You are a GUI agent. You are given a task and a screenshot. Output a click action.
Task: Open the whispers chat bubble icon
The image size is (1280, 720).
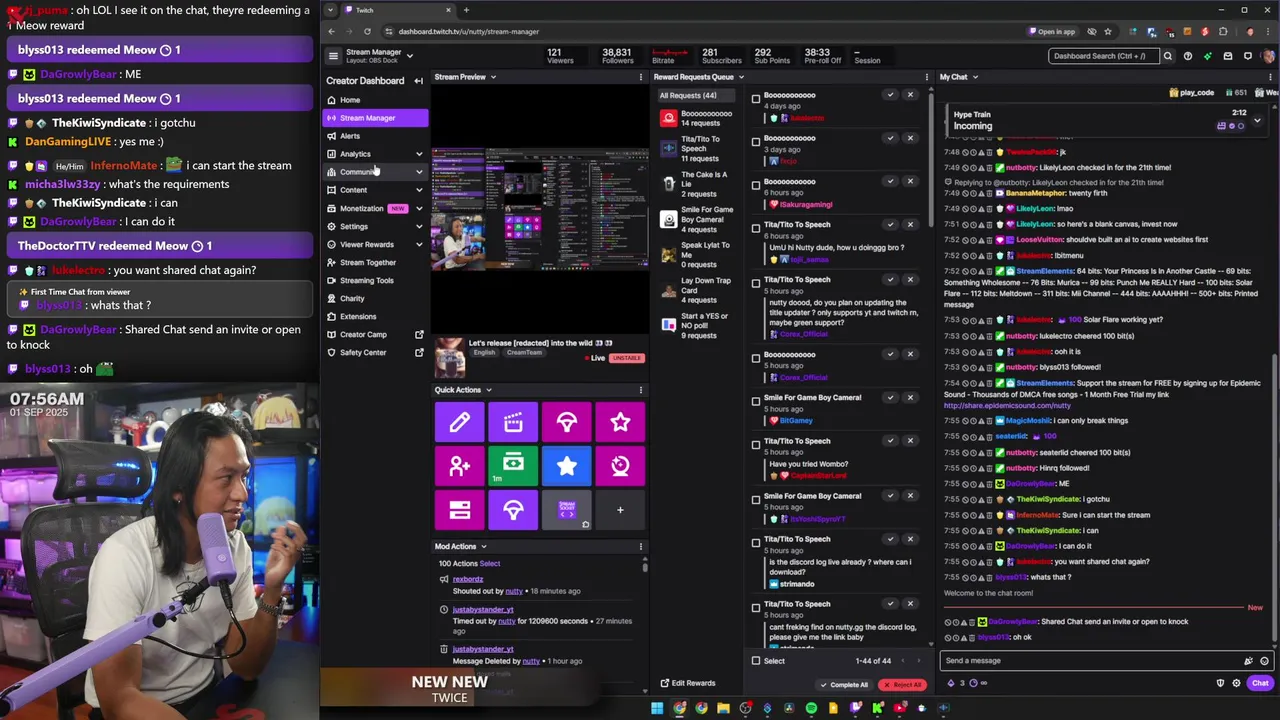[1248, 56]
